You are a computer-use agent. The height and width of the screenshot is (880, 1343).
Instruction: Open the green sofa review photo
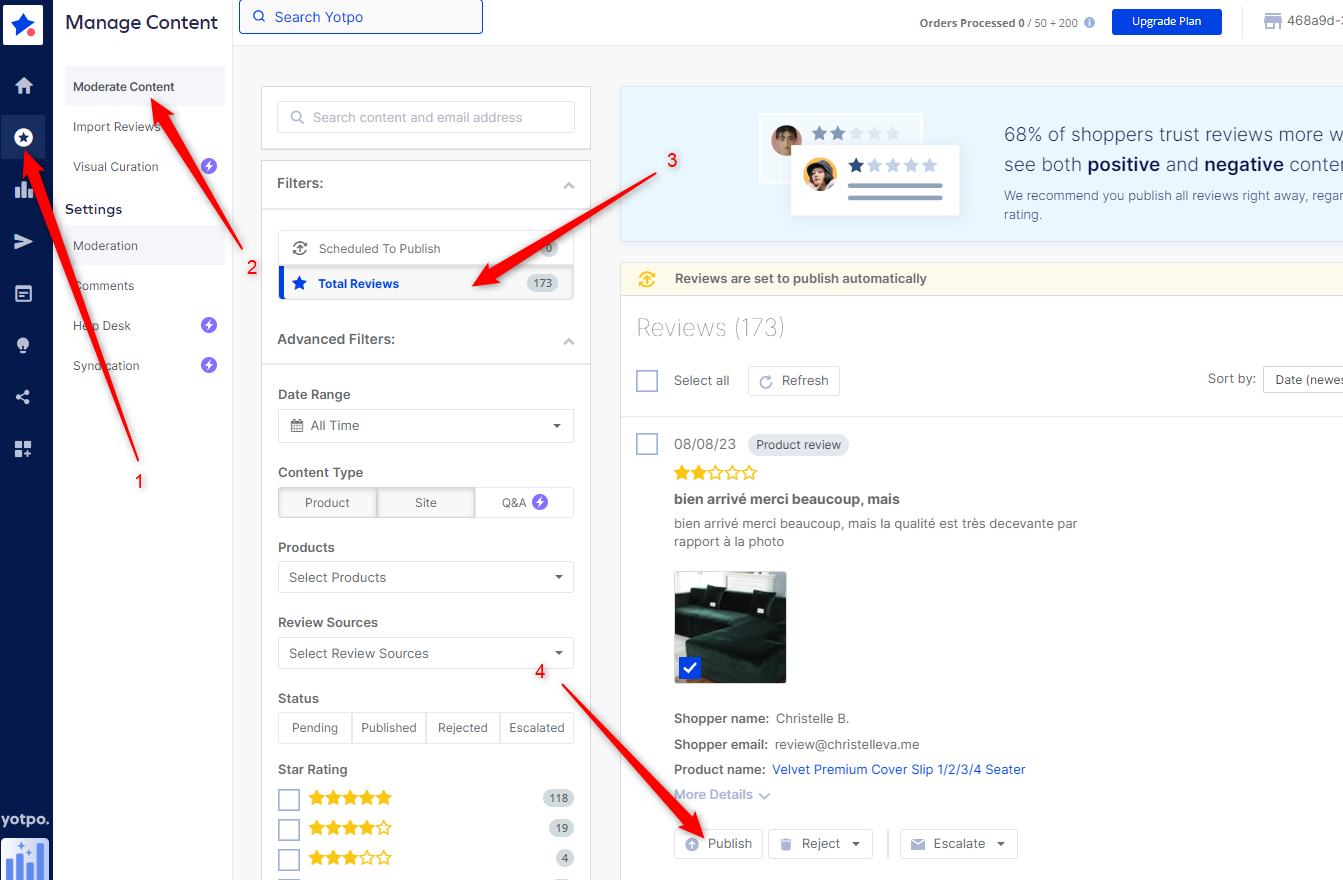pyautogui.click(x=731, y=627)
